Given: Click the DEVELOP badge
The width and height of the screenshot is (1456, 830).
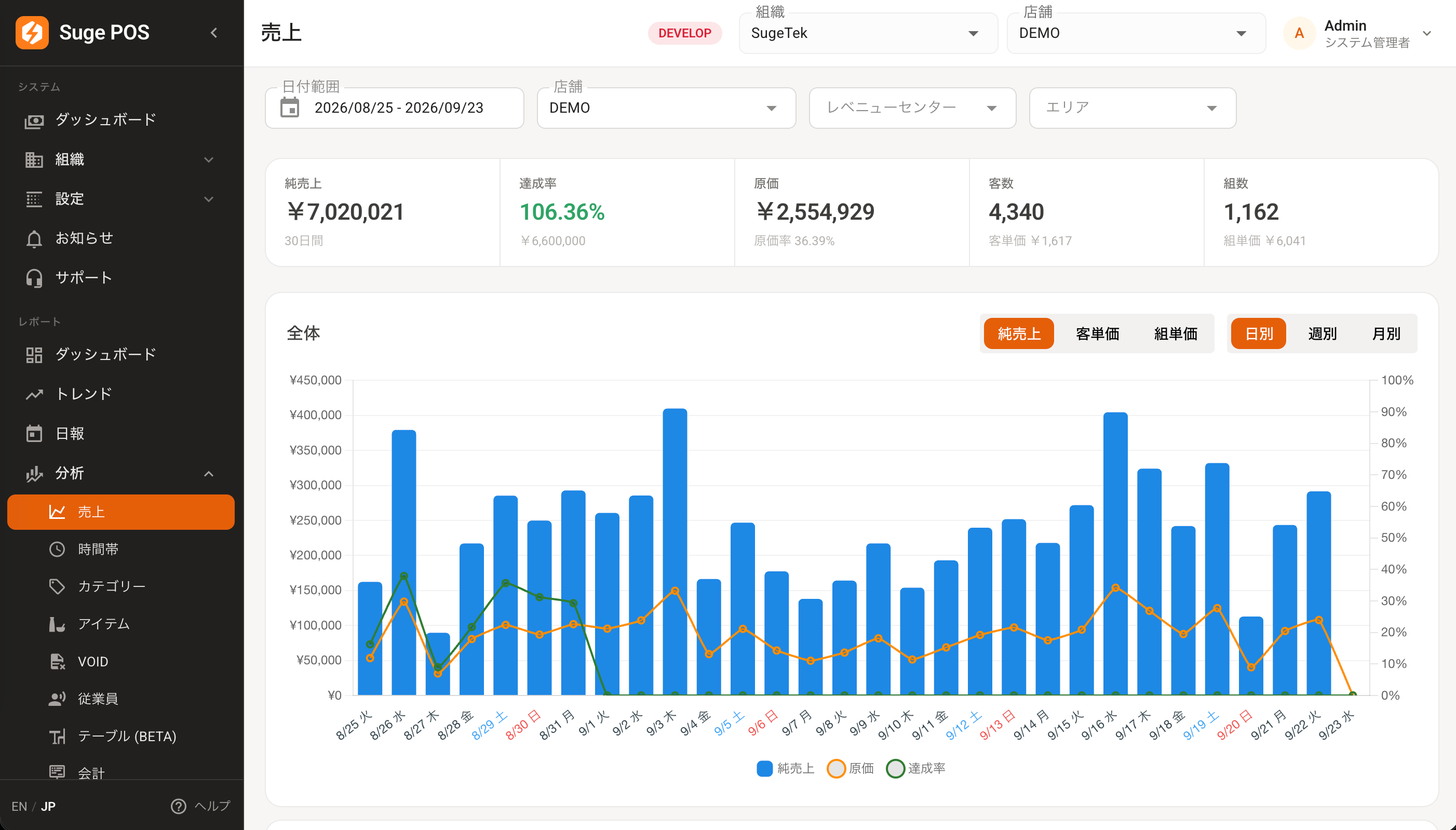Looking at the screenshot, I should click(x=684, y=33).
